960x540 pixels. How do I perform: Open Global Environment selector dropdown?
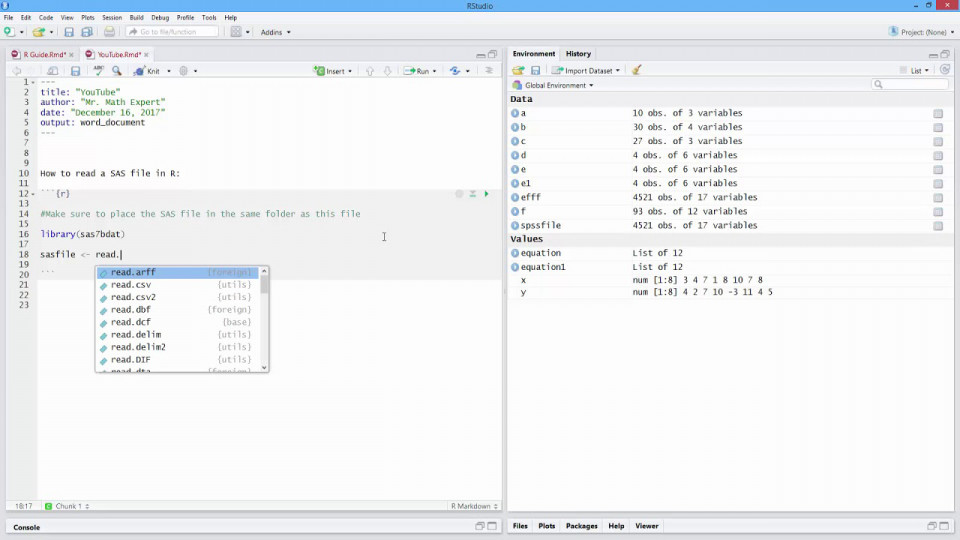click(553, 85)
